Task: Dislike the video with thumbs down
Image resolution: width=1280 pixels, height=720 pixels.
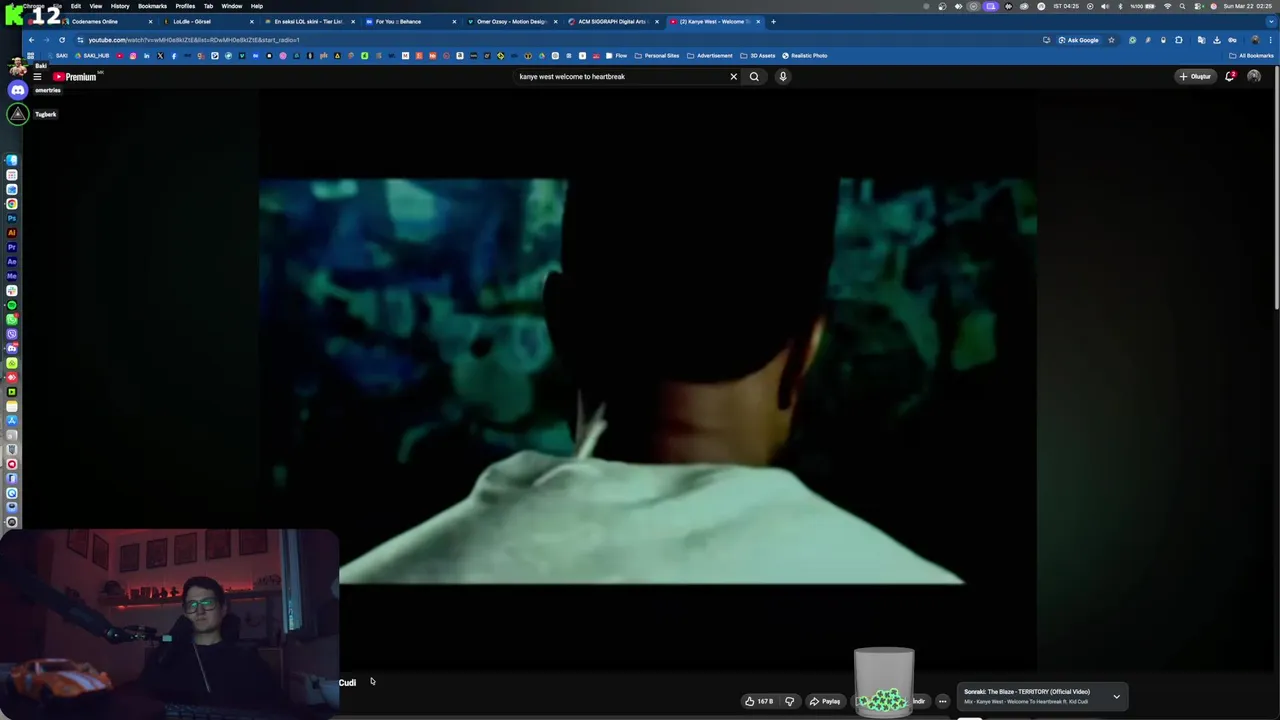Action: point(789,701)
